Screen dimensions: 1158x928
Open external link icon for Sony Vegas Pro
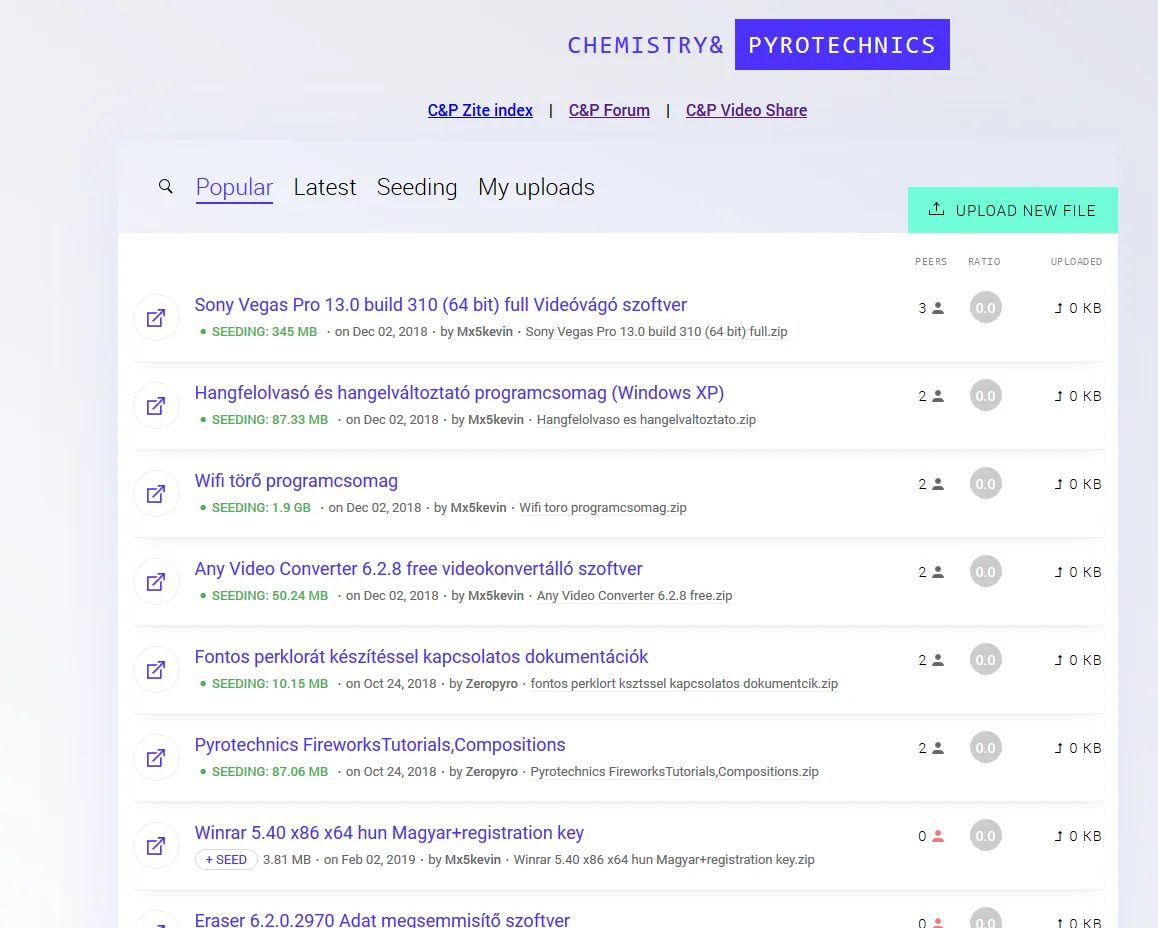click(x=156, y=318)
